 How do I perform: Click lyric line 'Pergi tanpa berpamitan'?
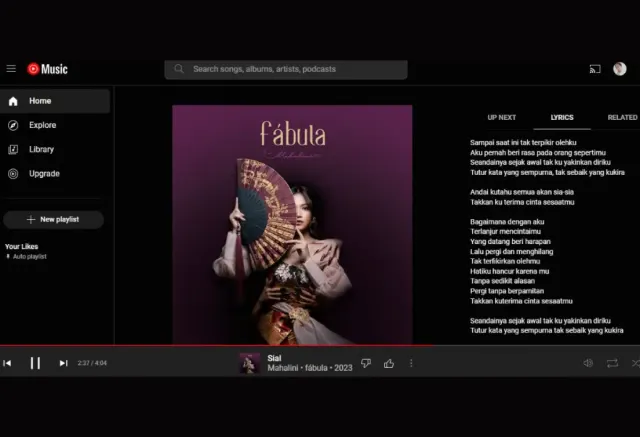(x=507, y=291)
